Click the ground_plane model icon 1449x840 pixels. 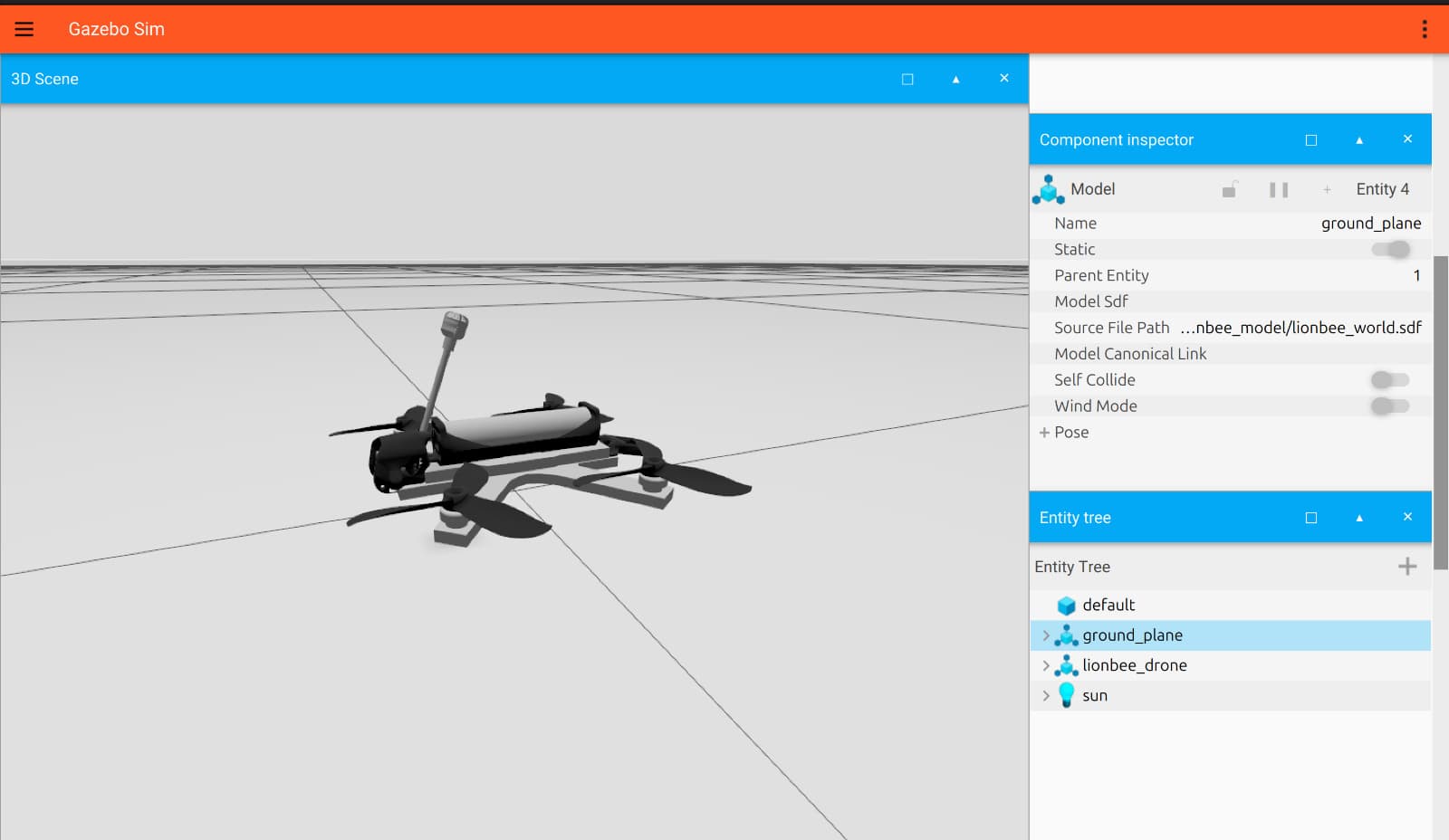1066,635
